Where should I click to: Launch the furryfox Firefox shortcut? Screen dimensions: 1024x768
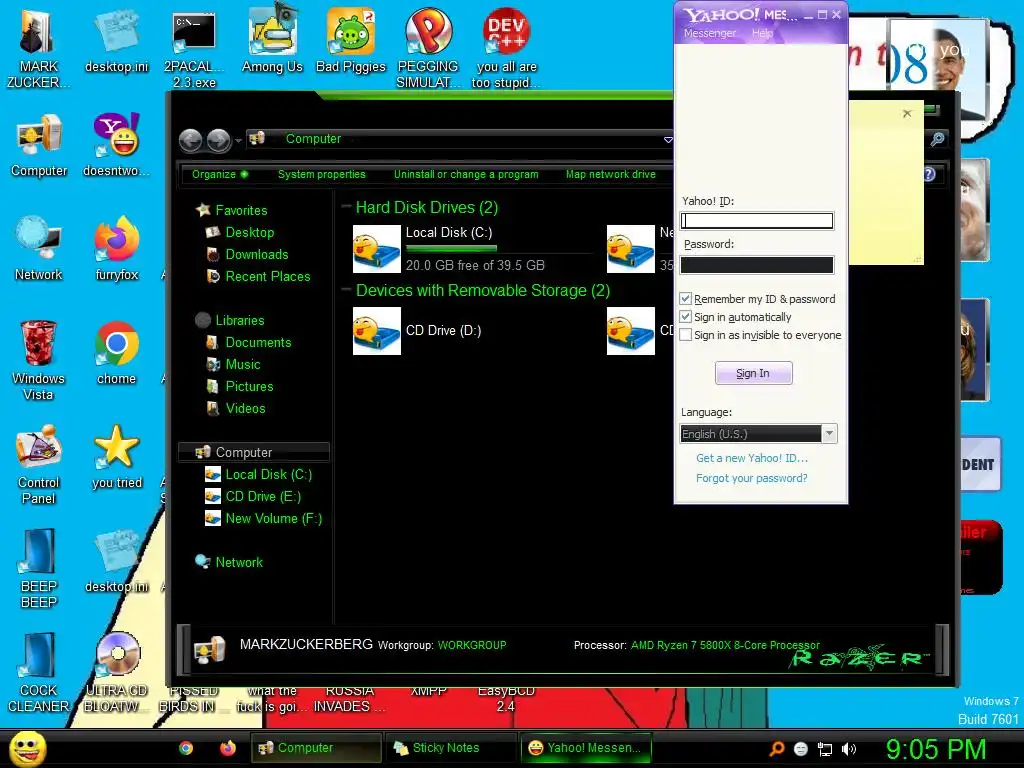116,248
